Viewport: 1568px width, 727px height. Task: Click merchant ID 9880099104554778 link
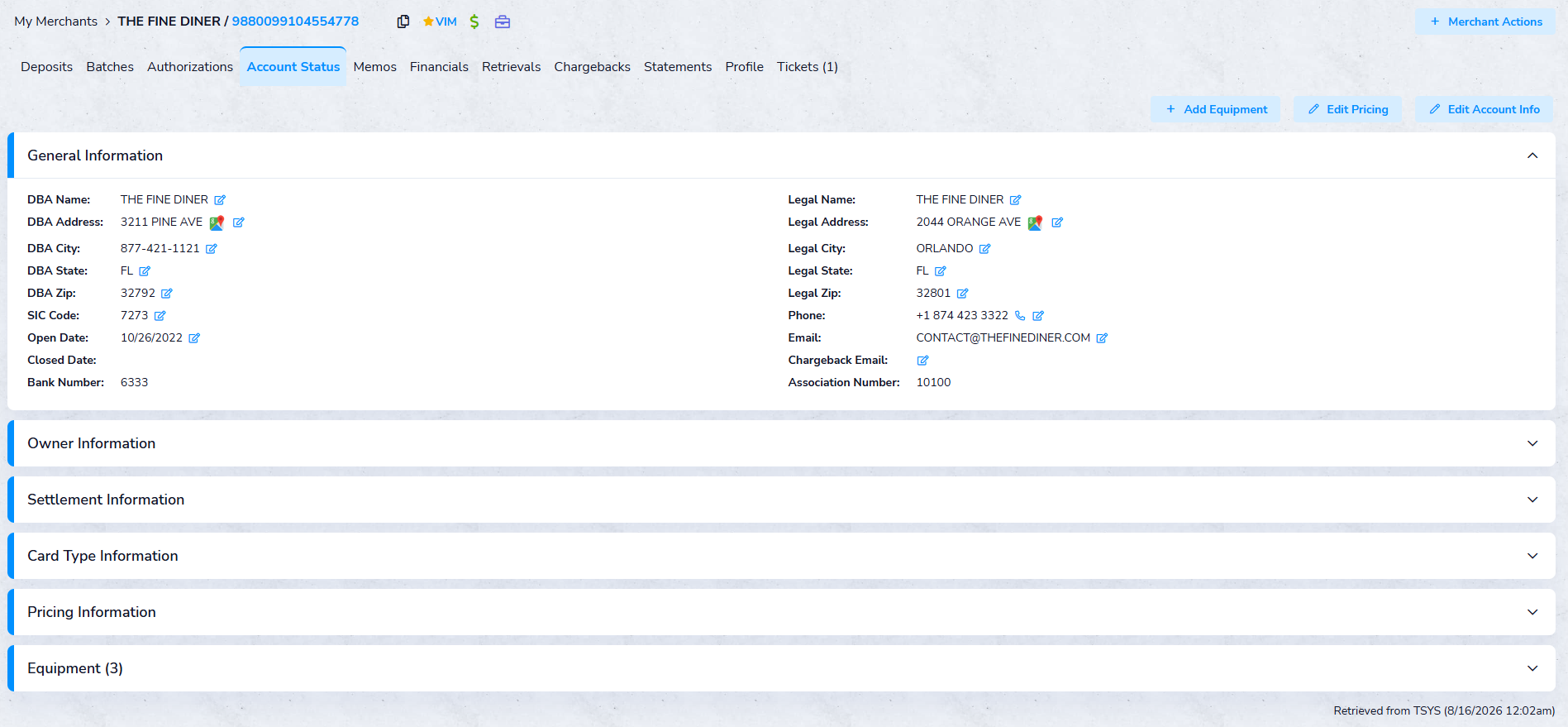pyautogui.click(x=295, y=22)
